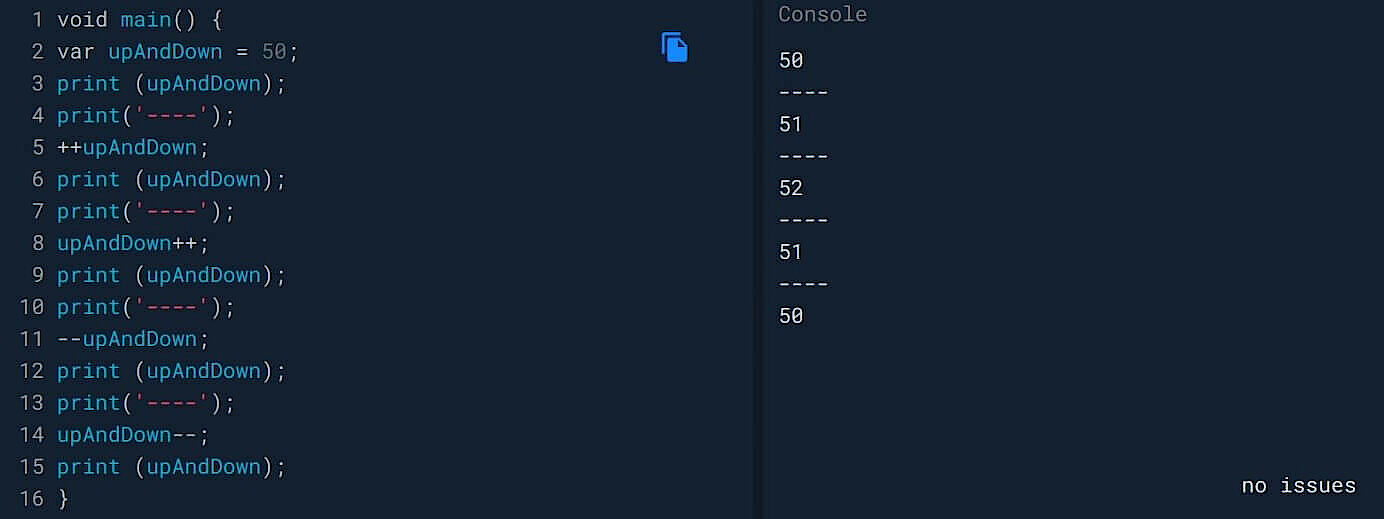Click 'var' keyword on line 2
Image resolution: width=1384 pixels, height=519 pixels.
[76, 51]
